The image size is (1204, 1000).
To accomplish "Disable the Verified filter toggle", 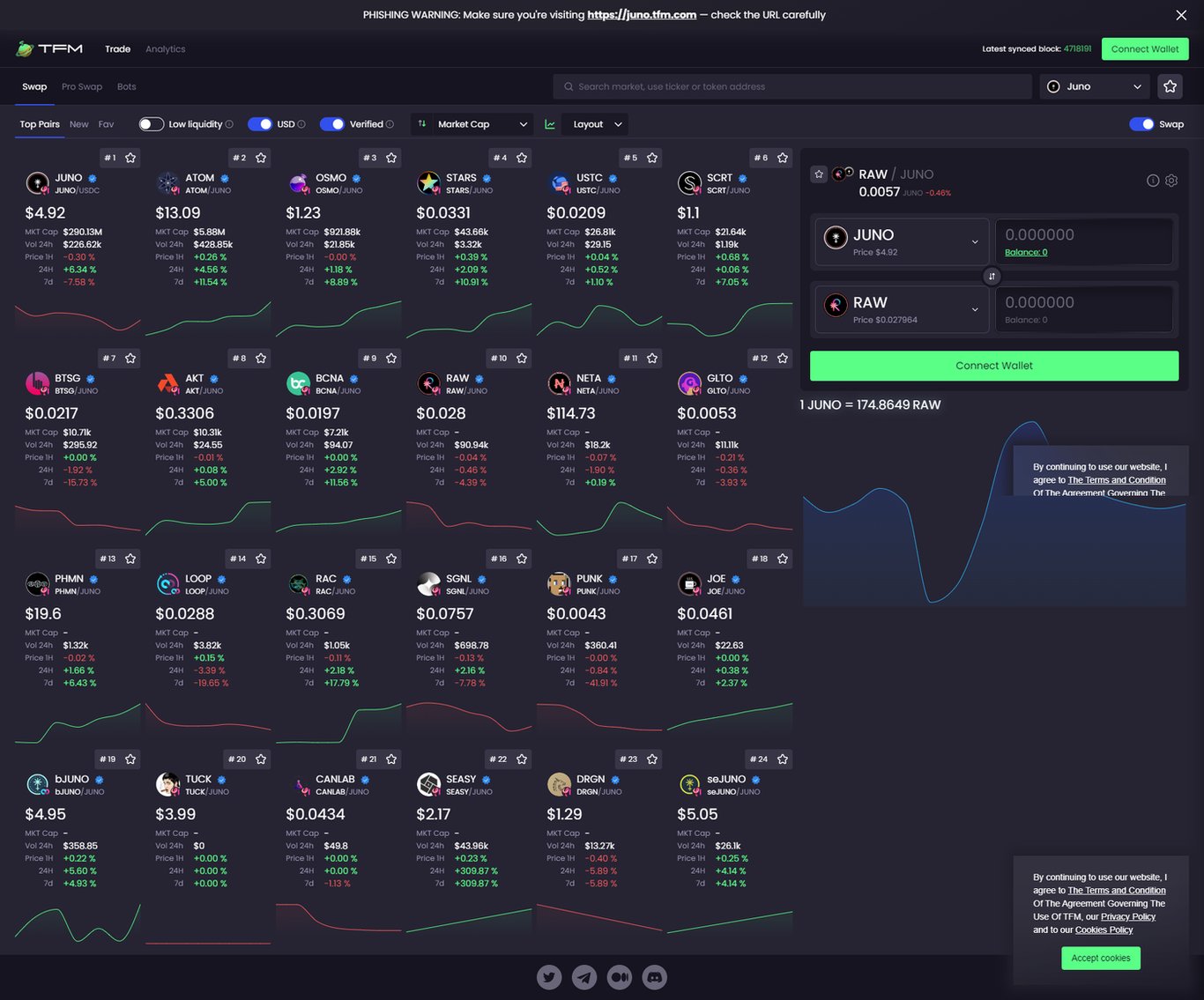I will [332, 124].
